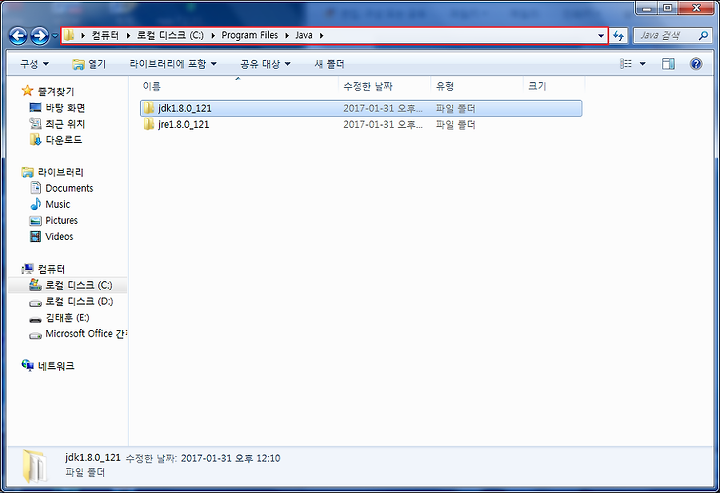Open the address bar history dropdown
This screenshot has height=493, width=720.
tap(601, 35)
